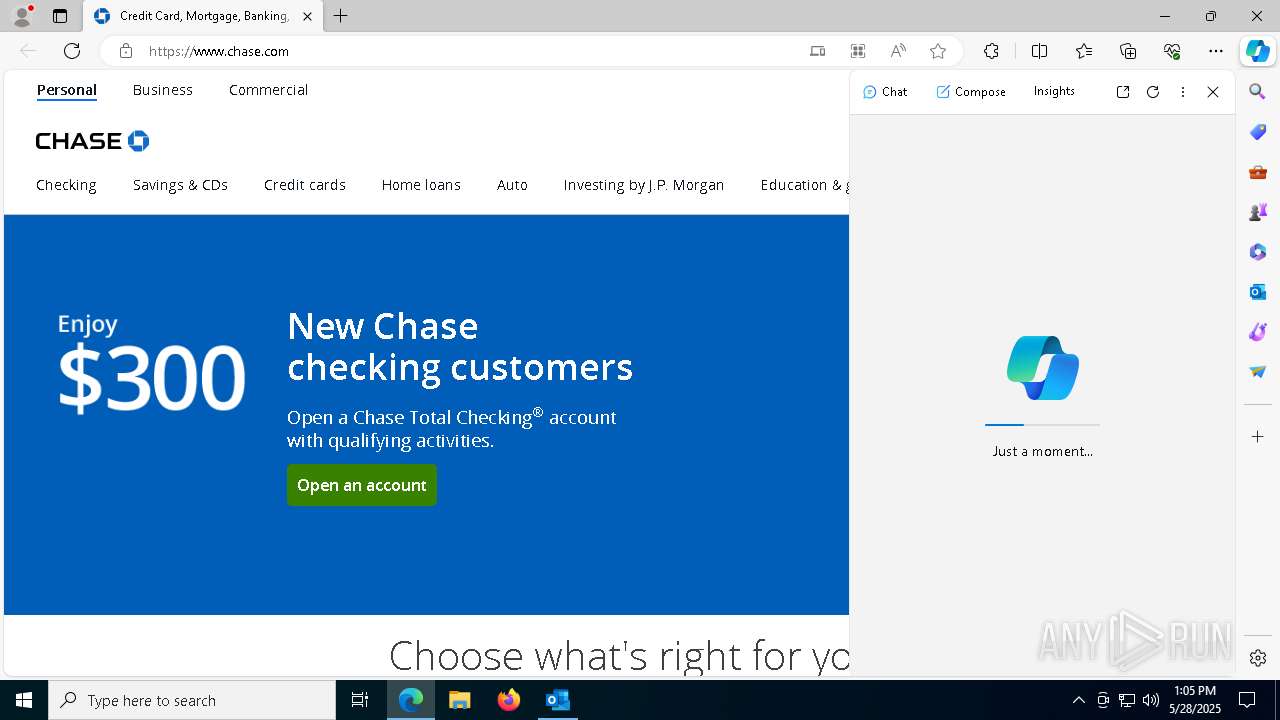Add sidebar app with plus icon

(1258, 437)
